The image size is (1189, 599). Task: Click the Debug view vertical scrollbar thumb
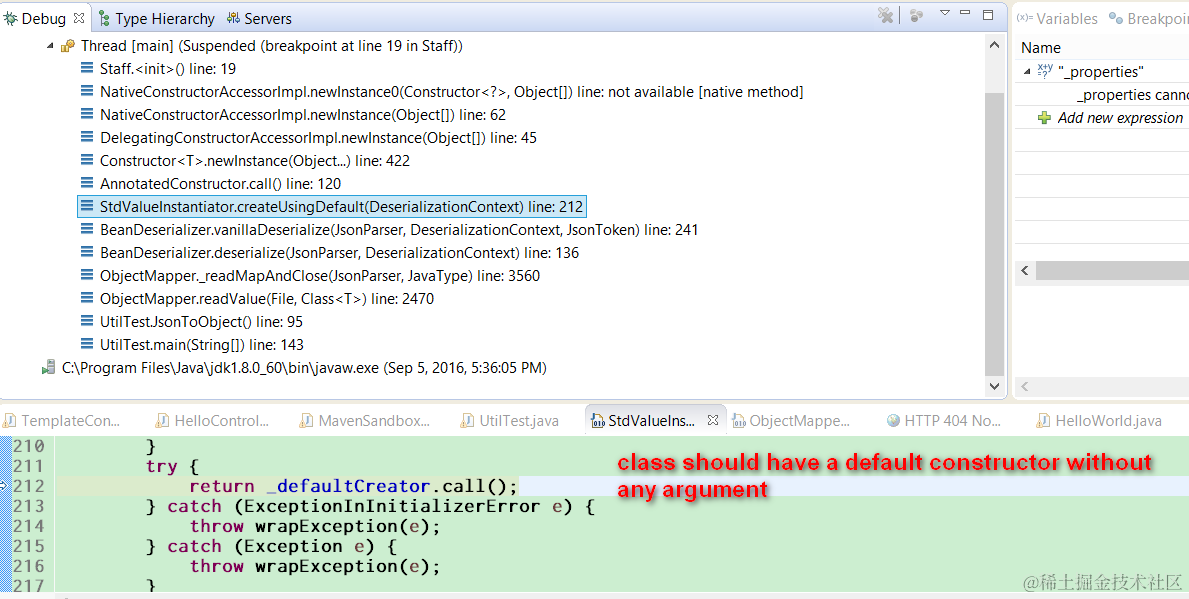click(x=994, y=233)
